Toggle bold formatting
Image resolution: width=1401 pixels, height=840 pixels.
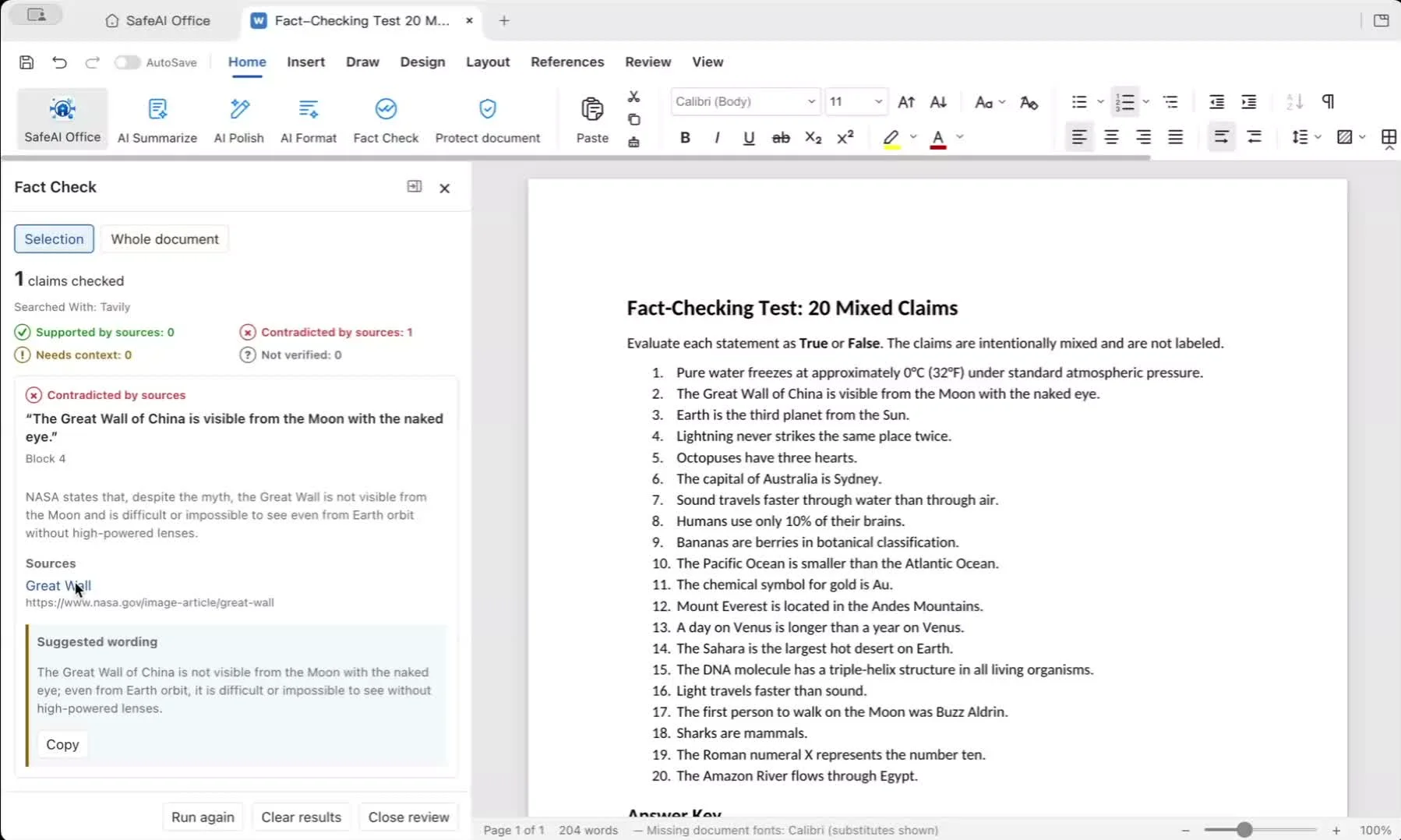[x=685, y=138]
